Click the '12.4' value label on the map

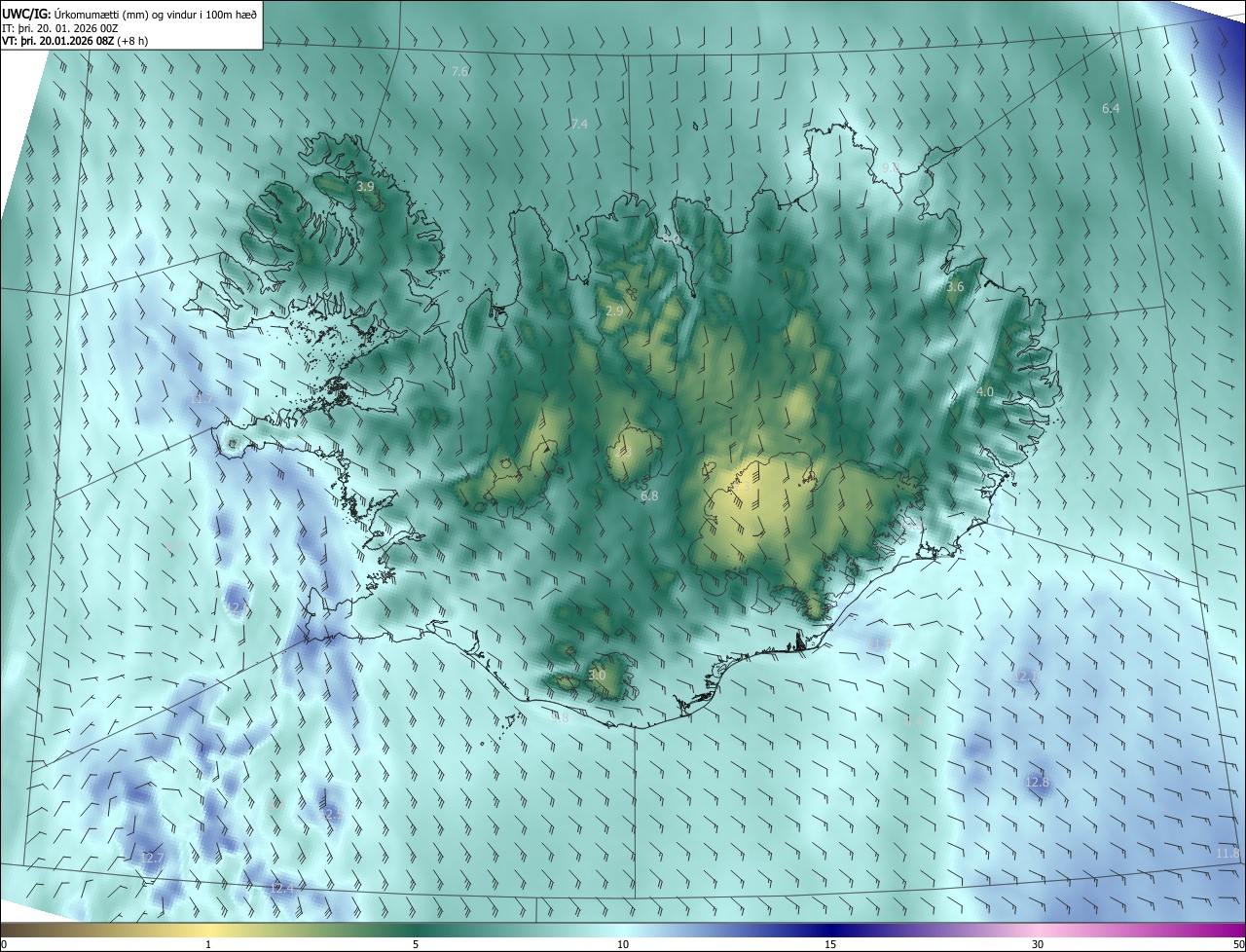point(281,888)
